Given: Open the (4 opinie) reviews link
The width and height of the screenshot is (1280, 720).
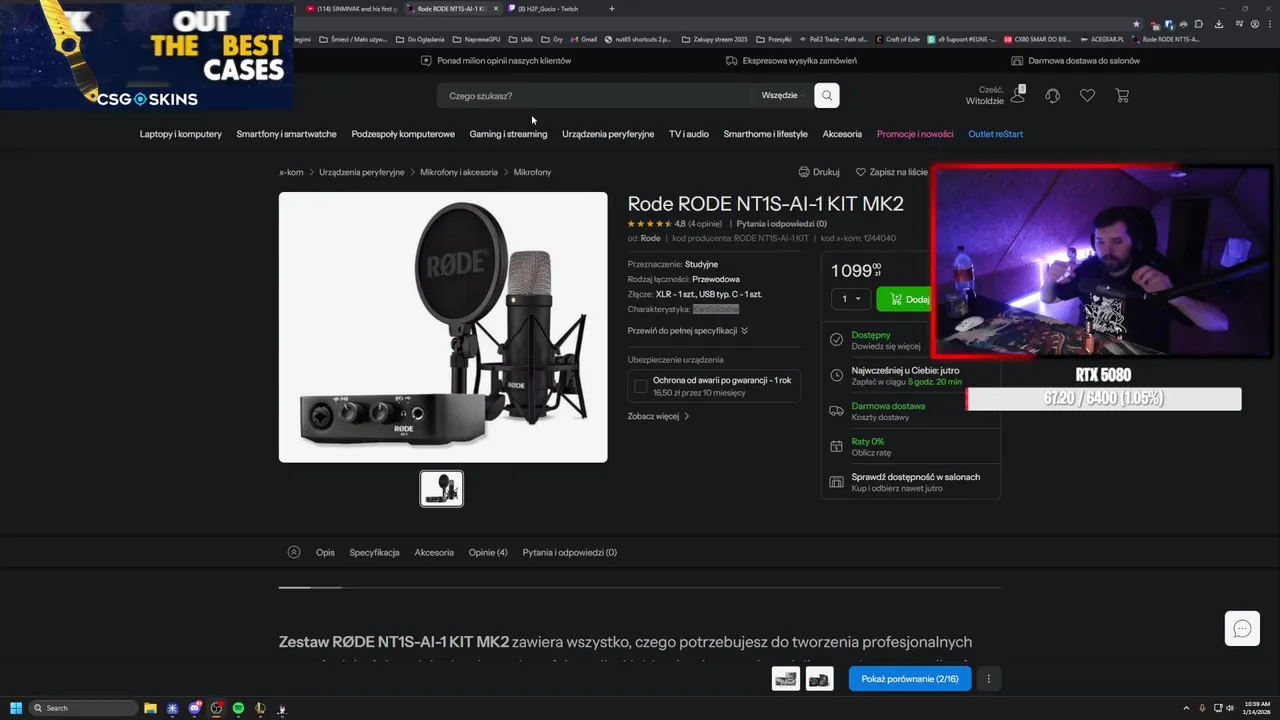Looking at the screenshot, I should pos(705,224).
